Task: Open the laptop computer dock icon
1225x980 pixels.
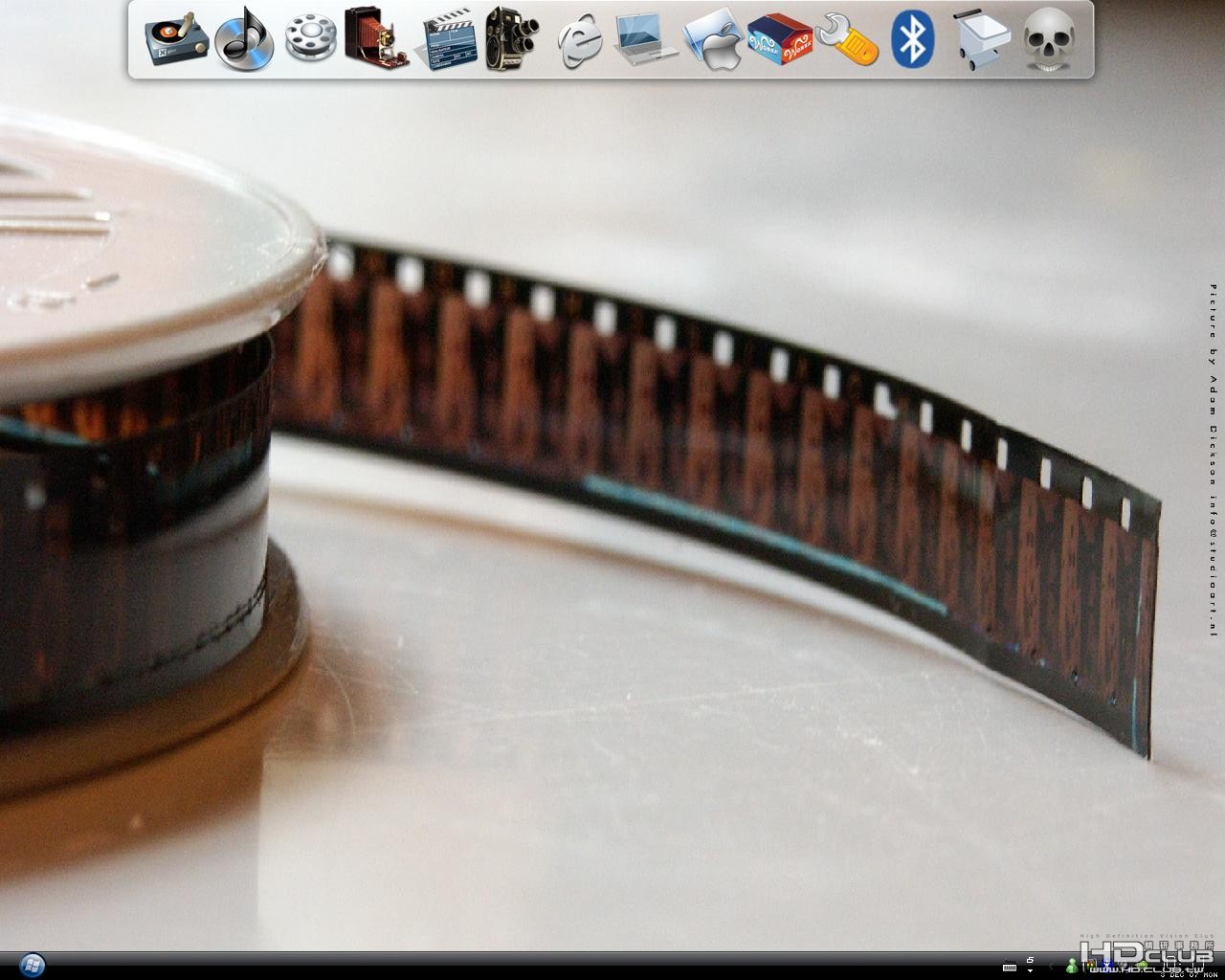Action: (x=646, y=39)
